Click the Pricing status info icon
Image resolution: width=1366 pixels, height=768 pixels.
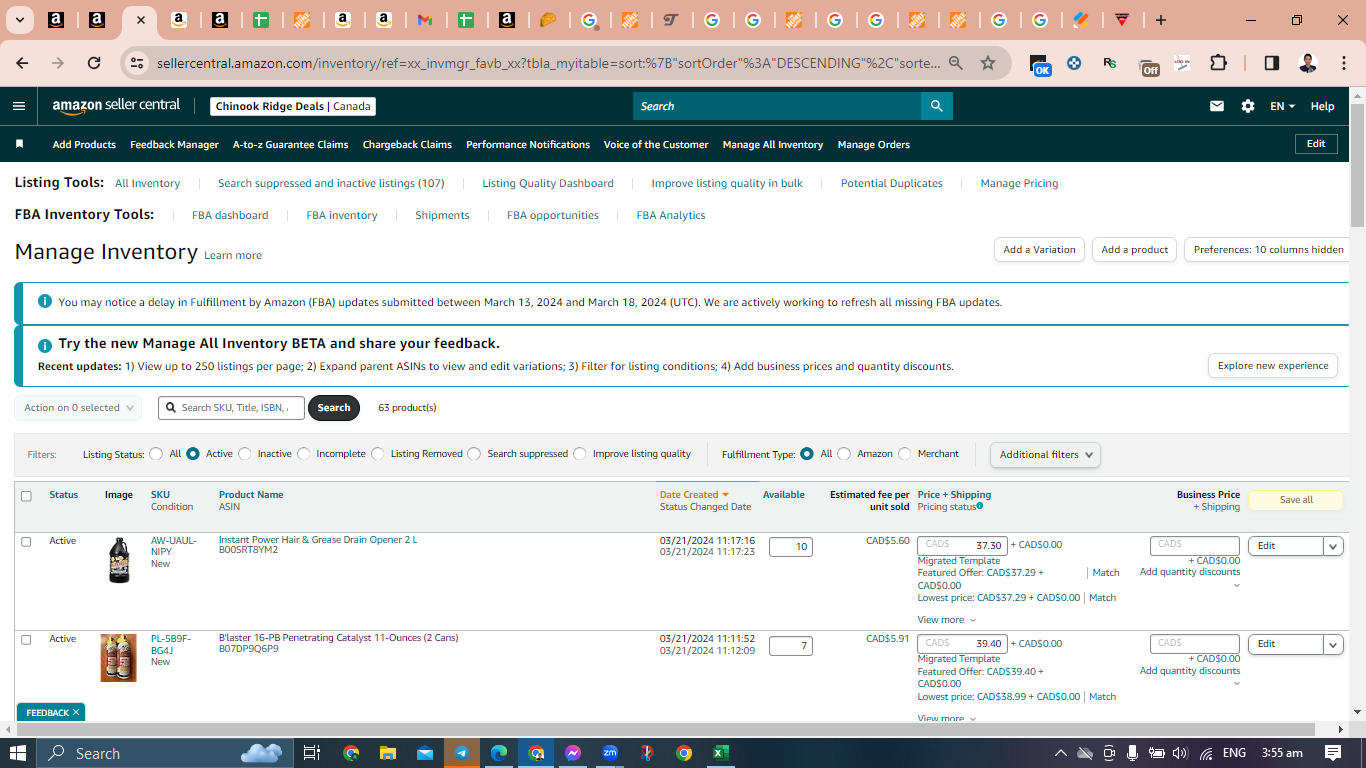point(979,506)
